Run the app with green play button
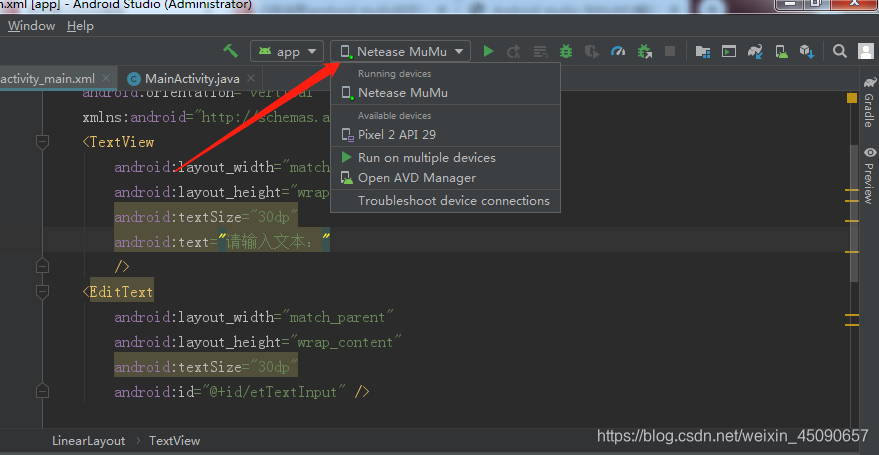879x455 pixels. 488,52
